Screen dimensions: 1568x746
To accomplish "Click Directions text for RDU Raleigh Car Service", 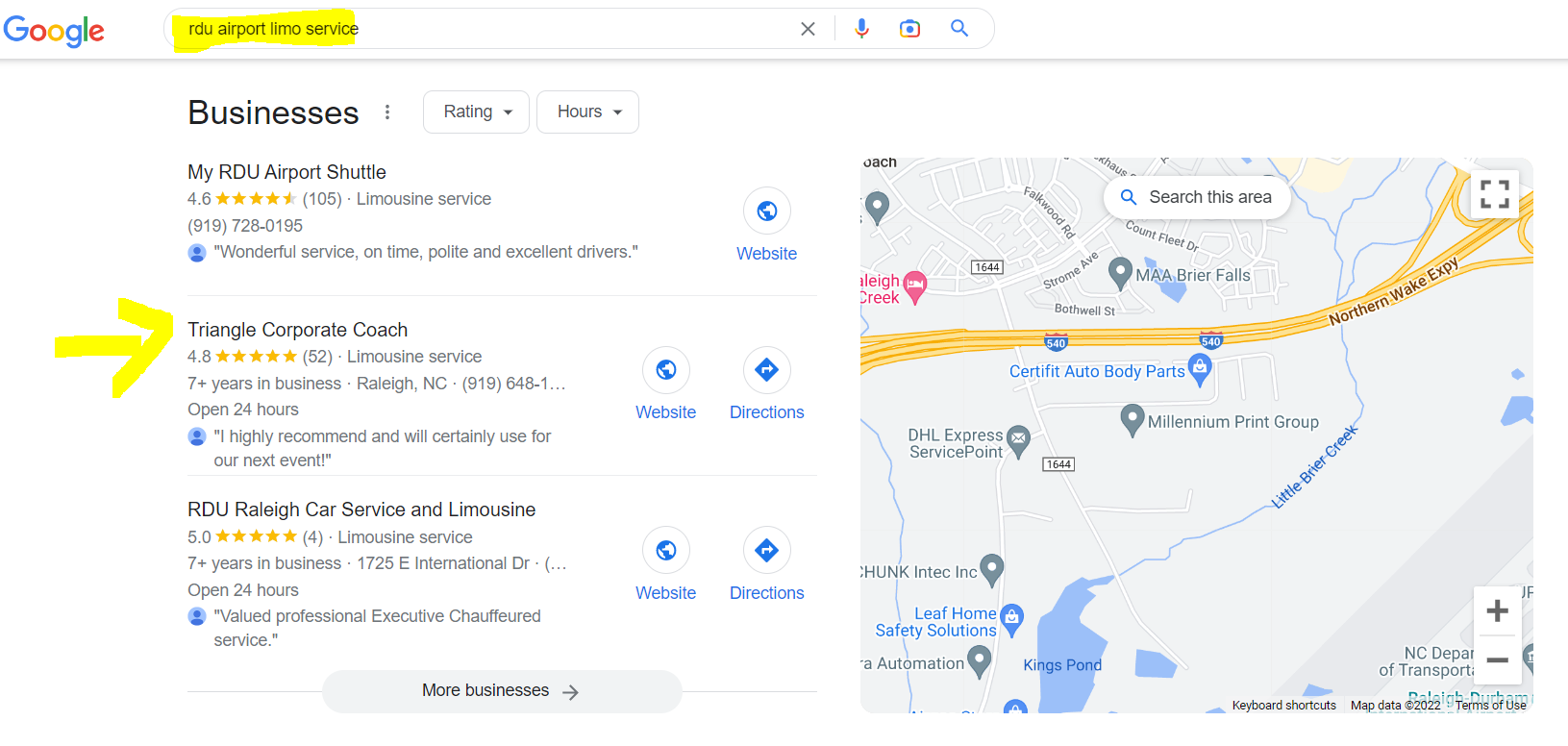I will tap(767, 593).
